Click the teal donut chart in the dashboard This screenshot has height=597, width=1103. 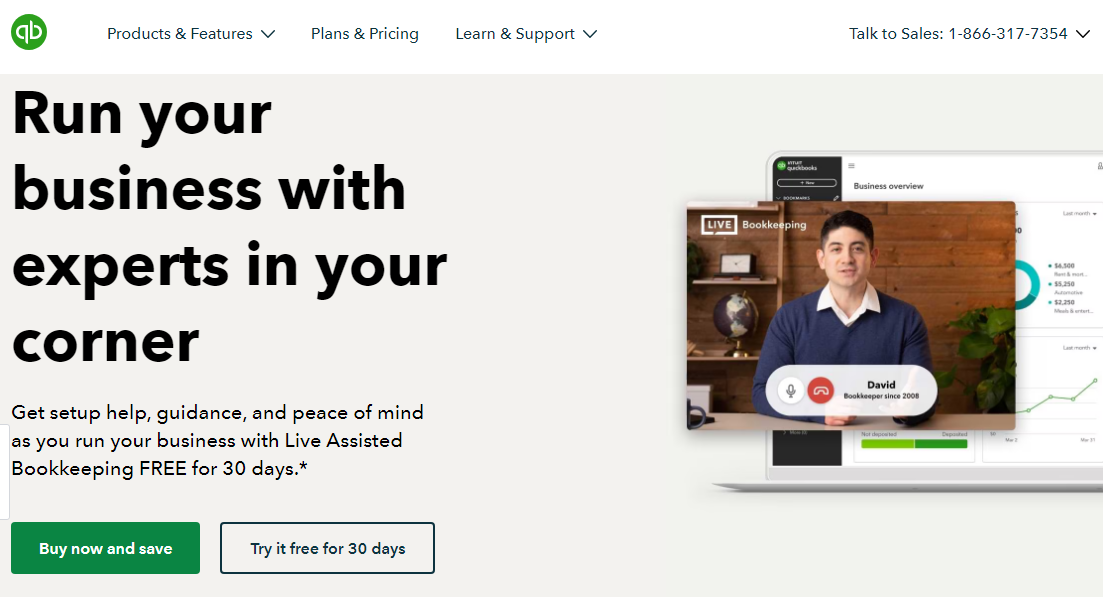tap(1028, 285)
